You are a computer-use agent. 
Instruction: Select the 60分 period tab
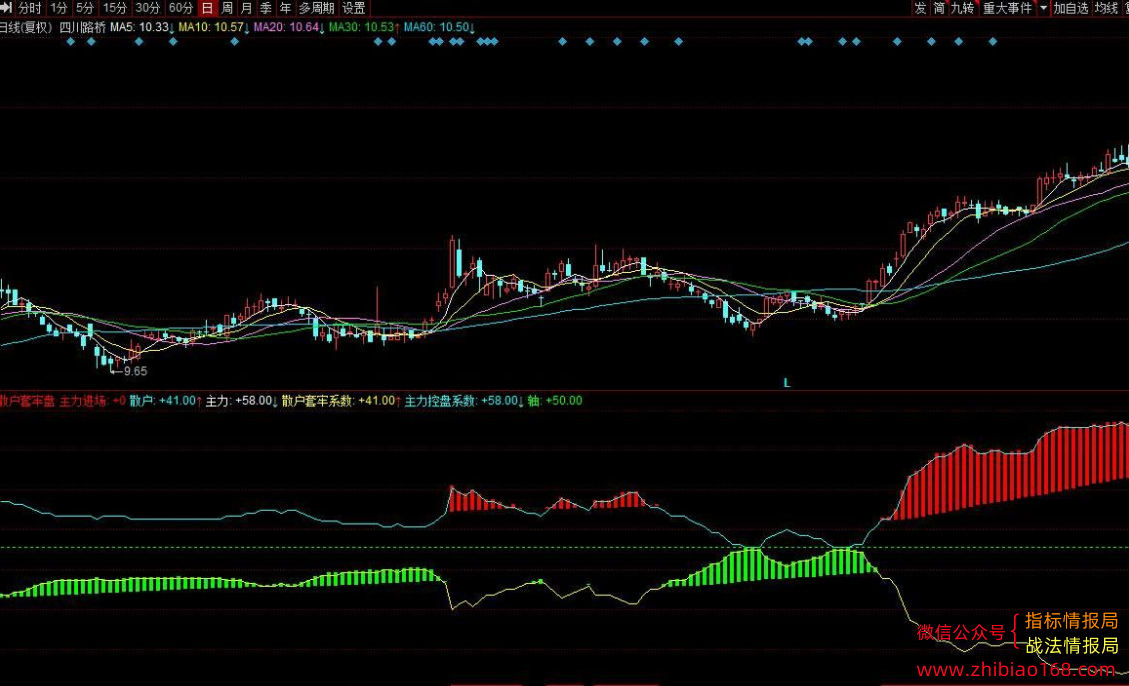[x=181, y=8]
